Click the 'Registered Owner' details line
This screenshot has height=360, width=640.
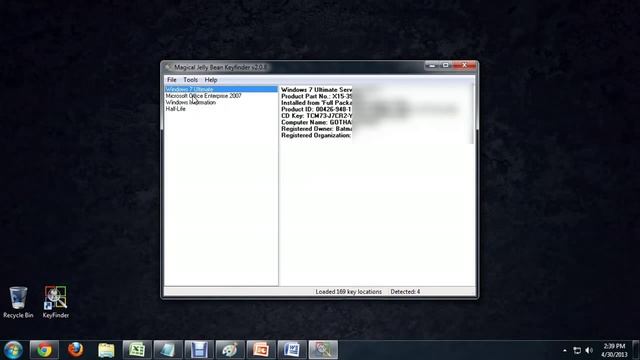316,129
